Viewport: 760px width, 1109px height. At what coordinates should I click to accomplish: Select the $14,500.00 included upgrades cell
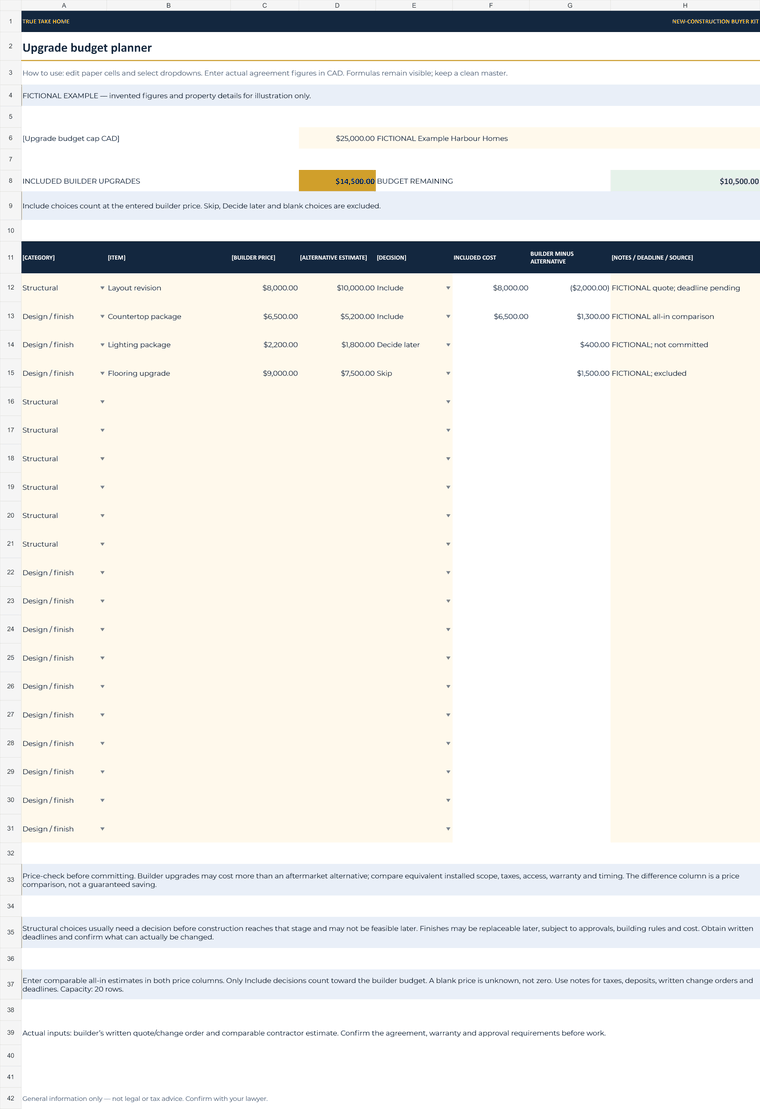[337, 181]
